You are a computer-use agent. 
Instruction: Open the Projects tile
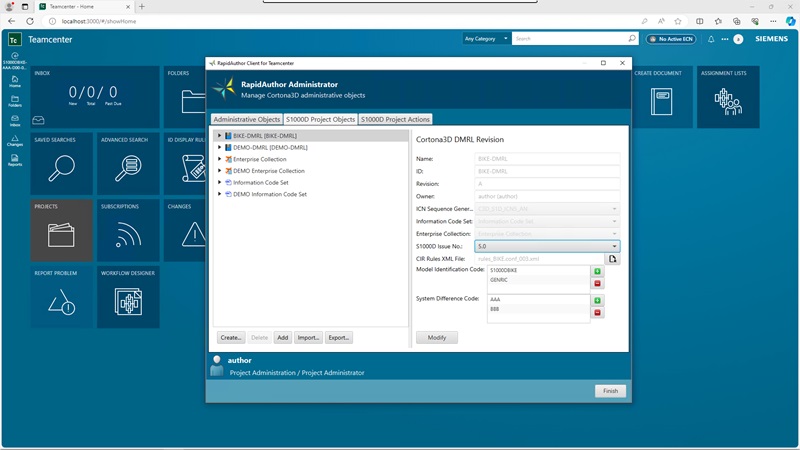tap(61, 230)
